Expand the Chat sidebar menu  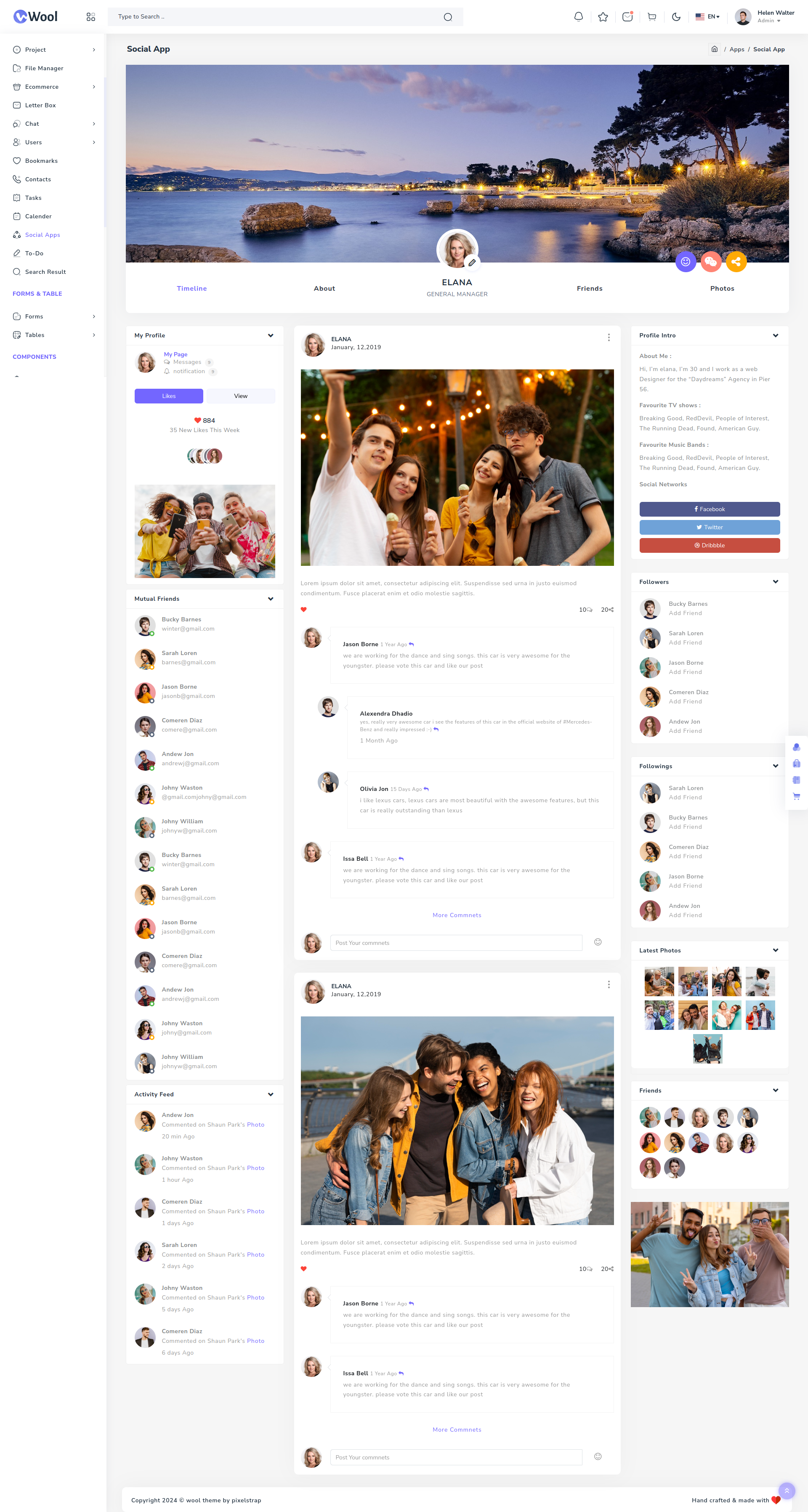pos(53,124)
